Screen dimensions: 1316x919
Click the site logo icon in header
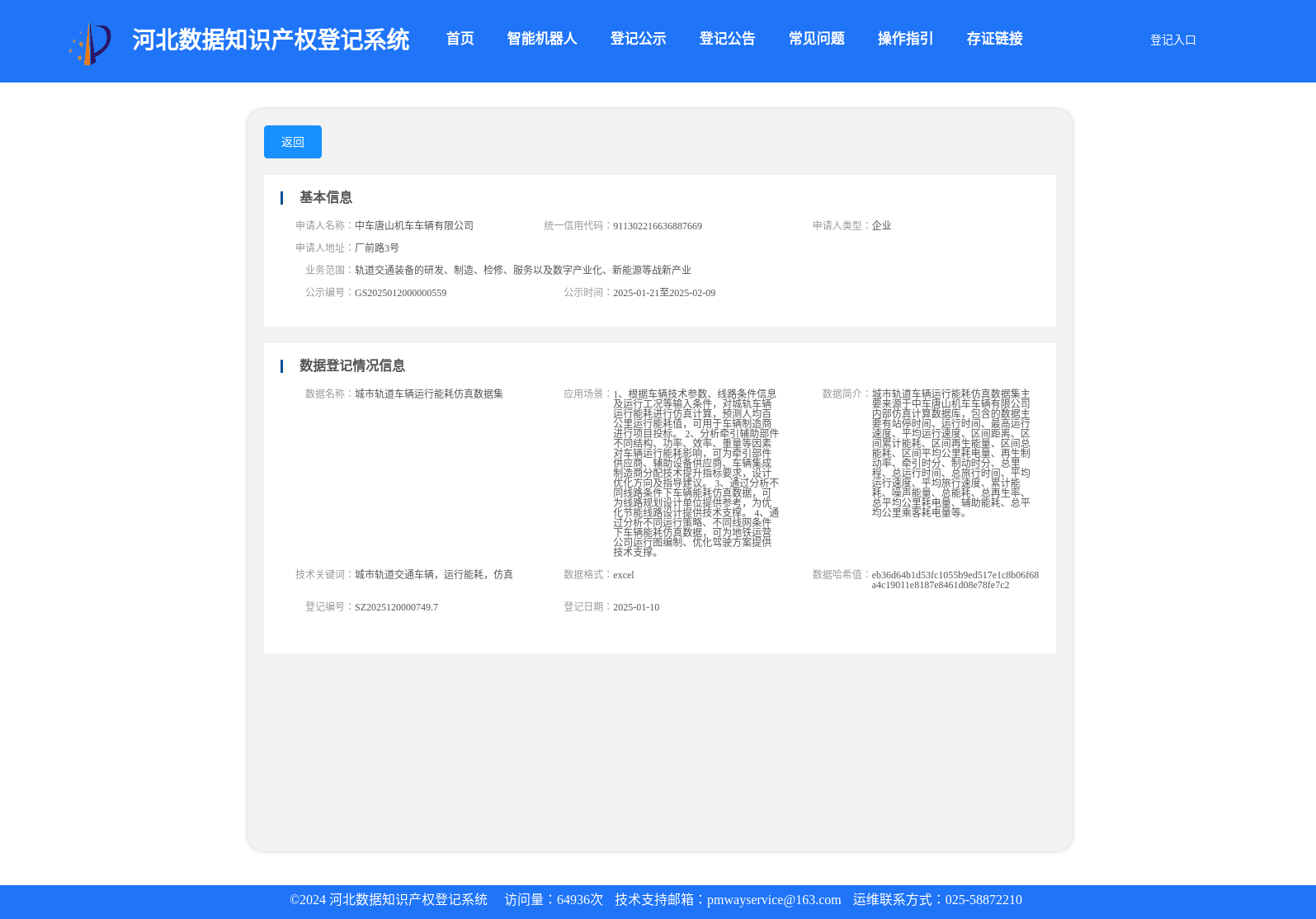pyautogui.click(x=90, y=44)
